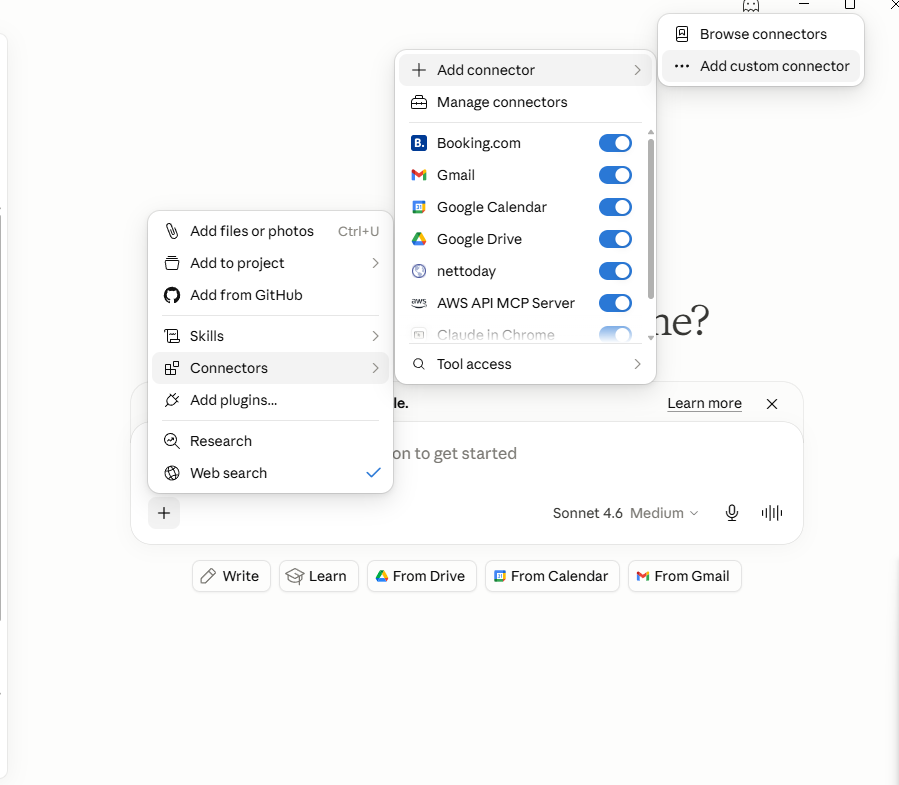Switch off the Google Calendar connector

point(615,207)
